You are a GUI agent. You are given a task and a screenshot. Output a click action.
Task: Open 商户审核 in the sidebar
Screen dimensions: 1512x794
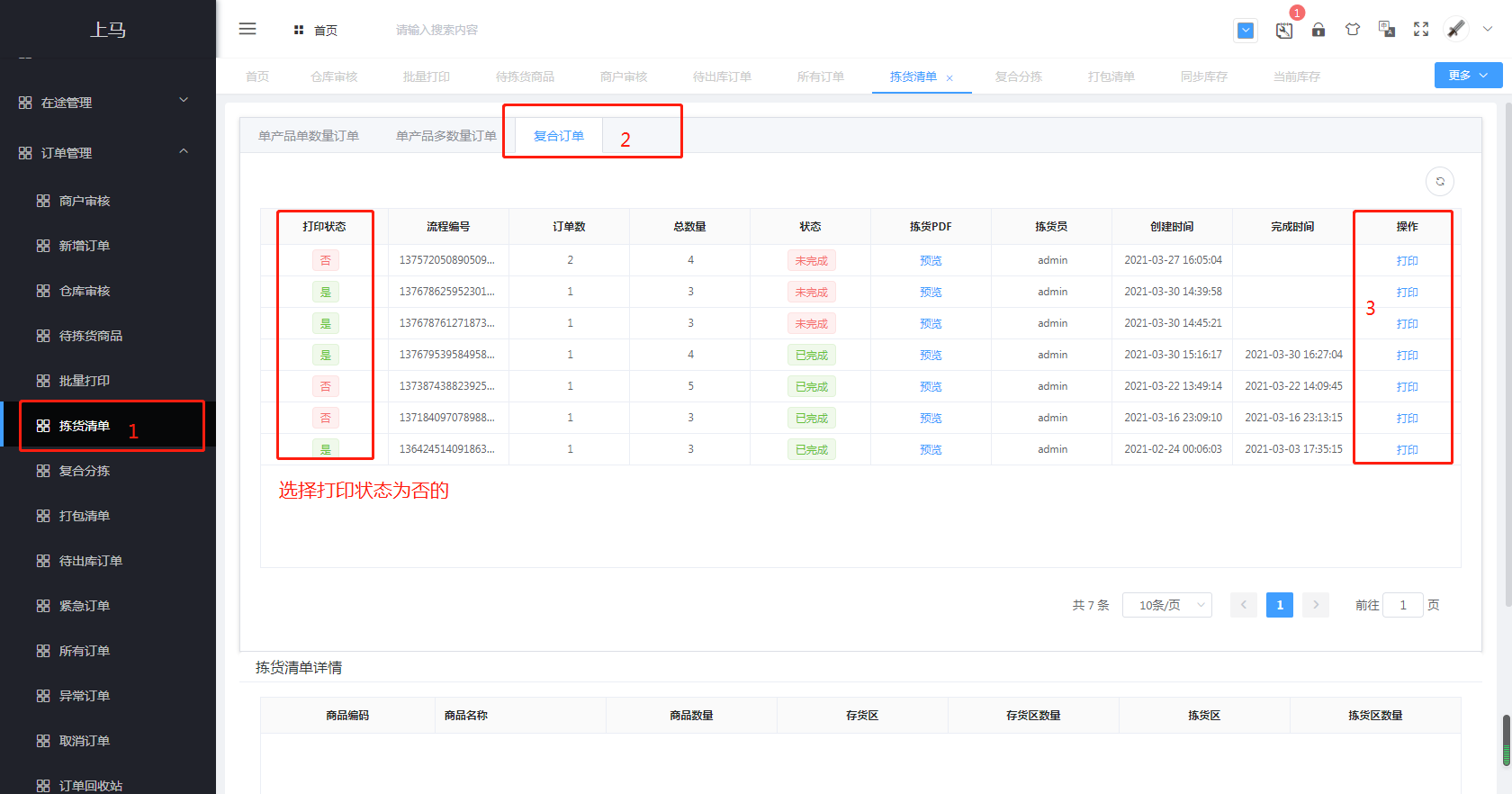(x=108, y=201)
